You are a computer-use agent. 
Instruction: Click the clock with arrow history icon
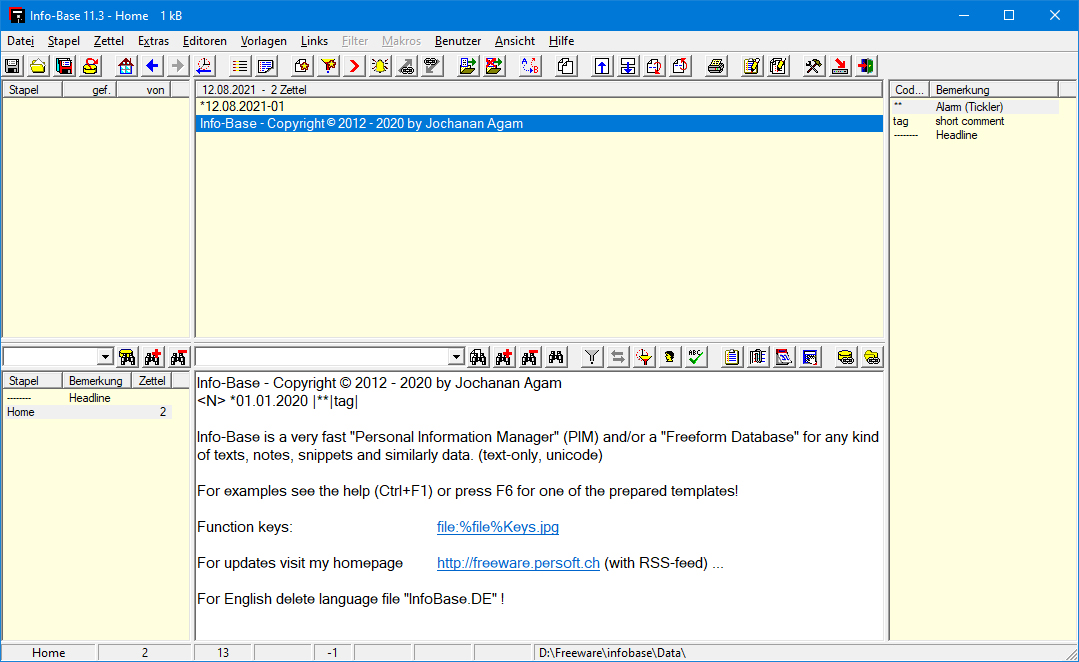pyautogui.click(x=204, y=66)
